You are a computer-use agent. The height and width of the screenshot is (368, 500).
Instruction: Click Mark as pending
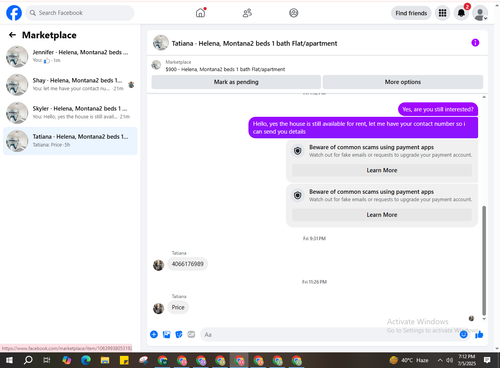point(236,82)
